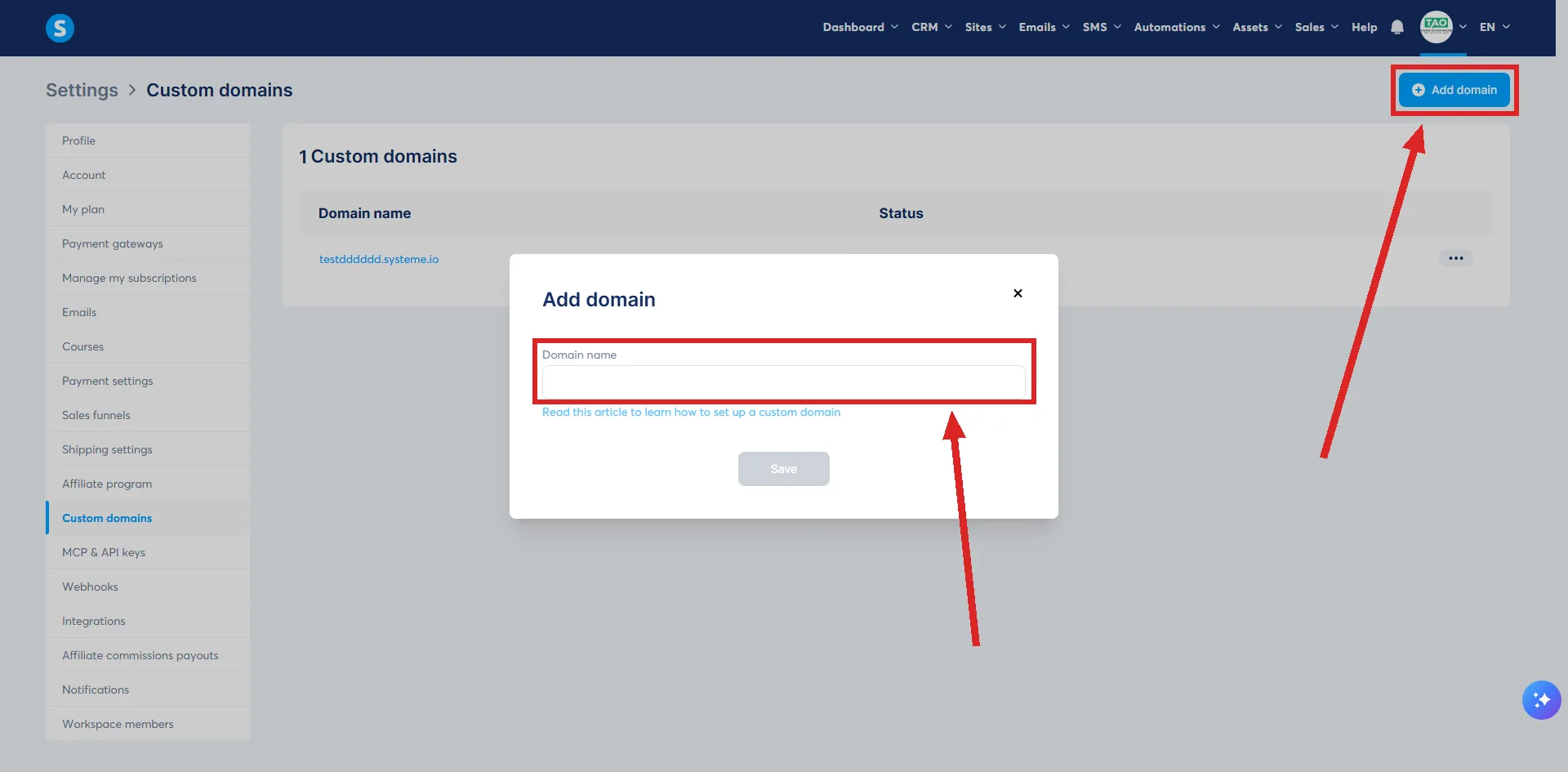Open Notifications settings section
The width and height of the screenshot is (1568, 772).
pos(148,689)
